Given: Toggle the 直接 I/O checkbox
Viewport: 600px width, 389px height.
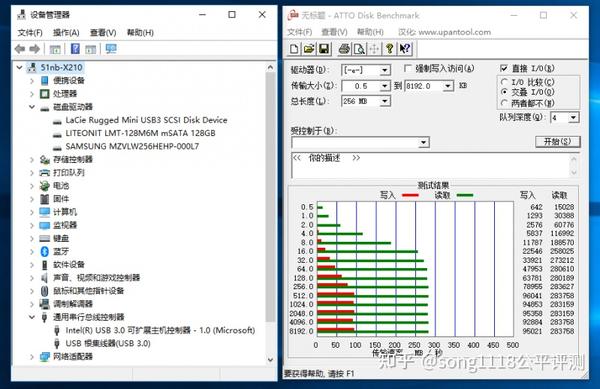Looking at the screenshot, I should (x=504, y=68).
